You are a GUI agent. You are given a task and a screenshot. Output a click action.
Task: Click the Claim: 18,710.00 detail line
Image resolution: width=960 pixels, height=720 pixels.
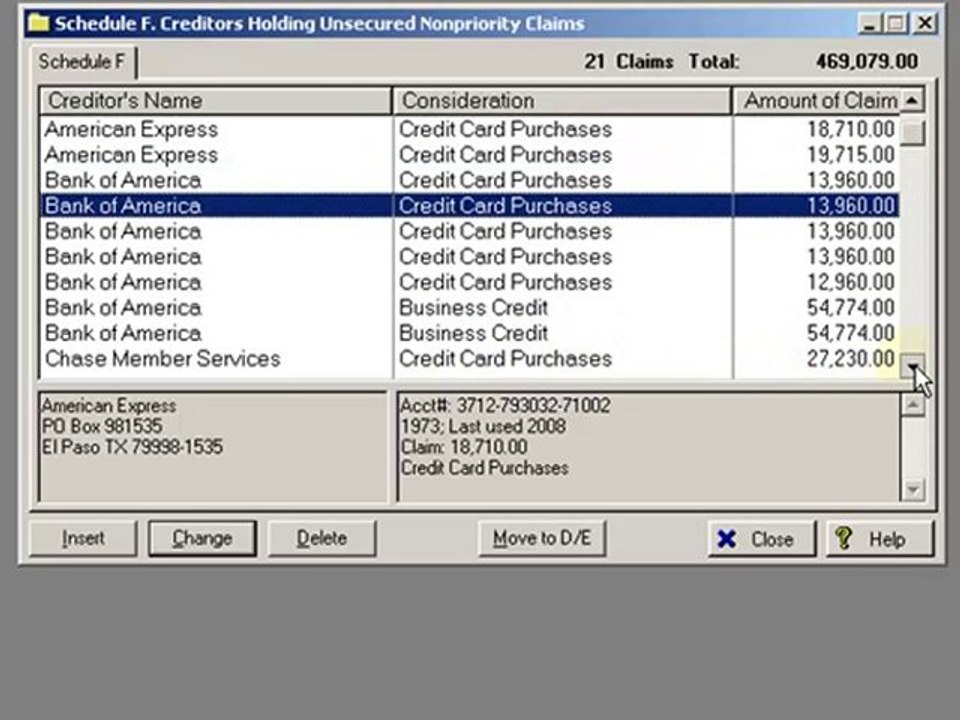[463, 447]
